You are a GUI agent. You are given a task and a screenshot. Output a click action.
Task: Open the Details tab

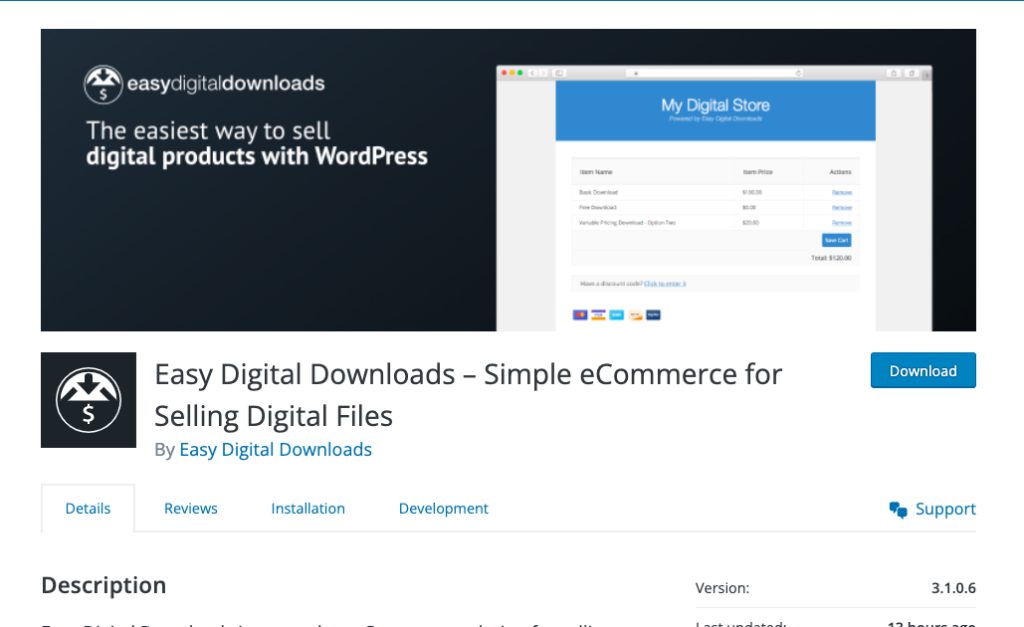88,508
